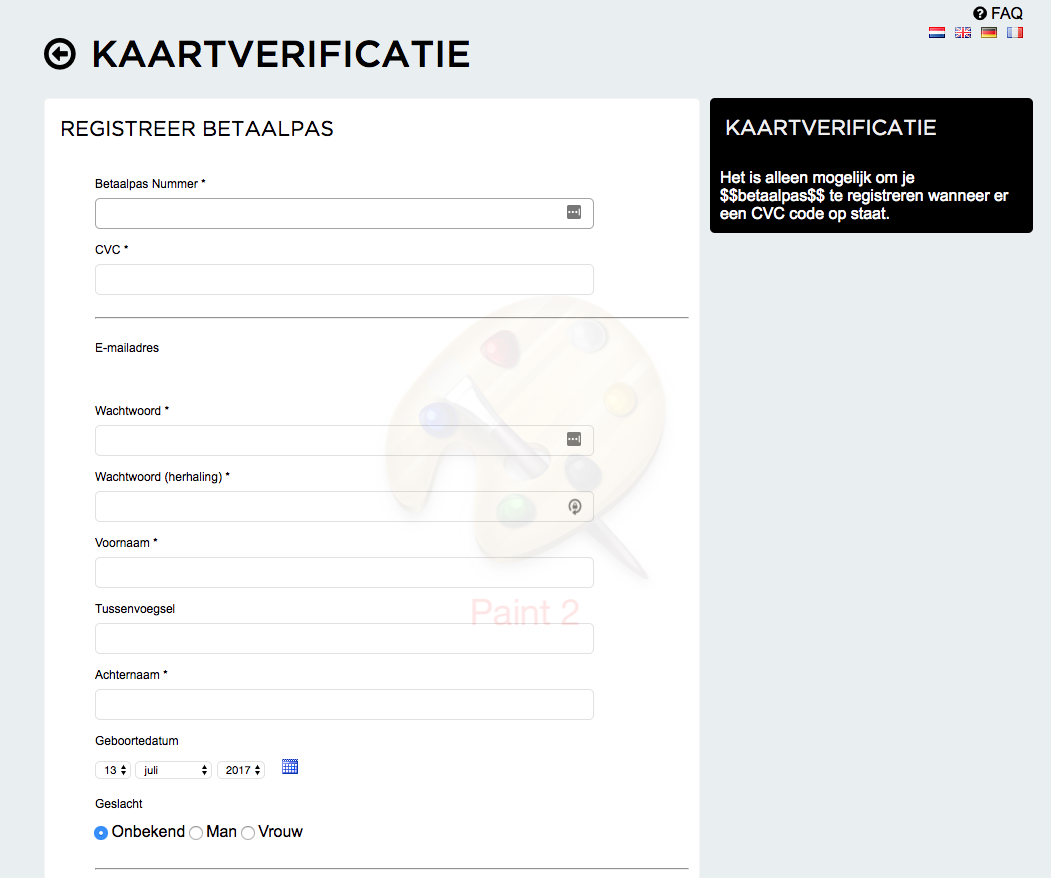Switch language using the UK flag
The width and height of the screenshot is (1051, 878).
click(963, 33)
